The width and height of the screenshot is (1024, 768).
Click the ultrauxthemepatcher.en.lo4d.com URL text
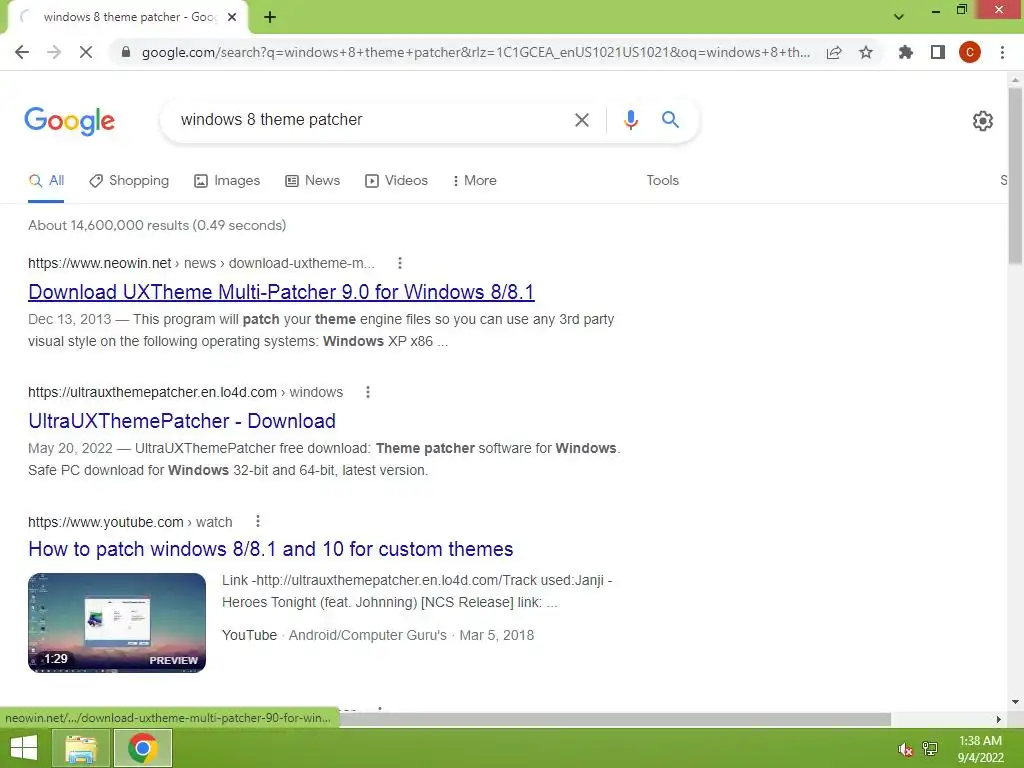[x=185, y=392]
